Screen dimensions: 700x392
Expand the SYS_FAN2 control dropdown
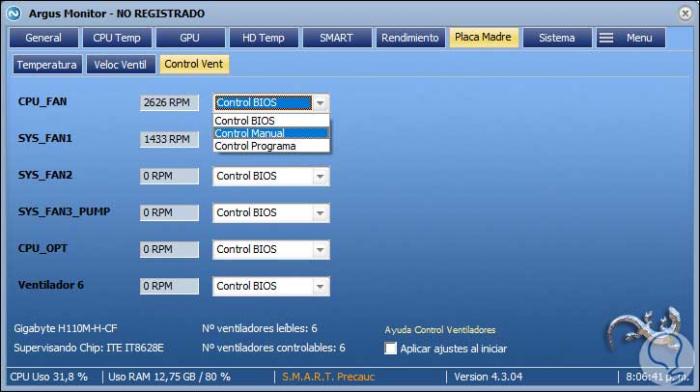pos(320,176)
